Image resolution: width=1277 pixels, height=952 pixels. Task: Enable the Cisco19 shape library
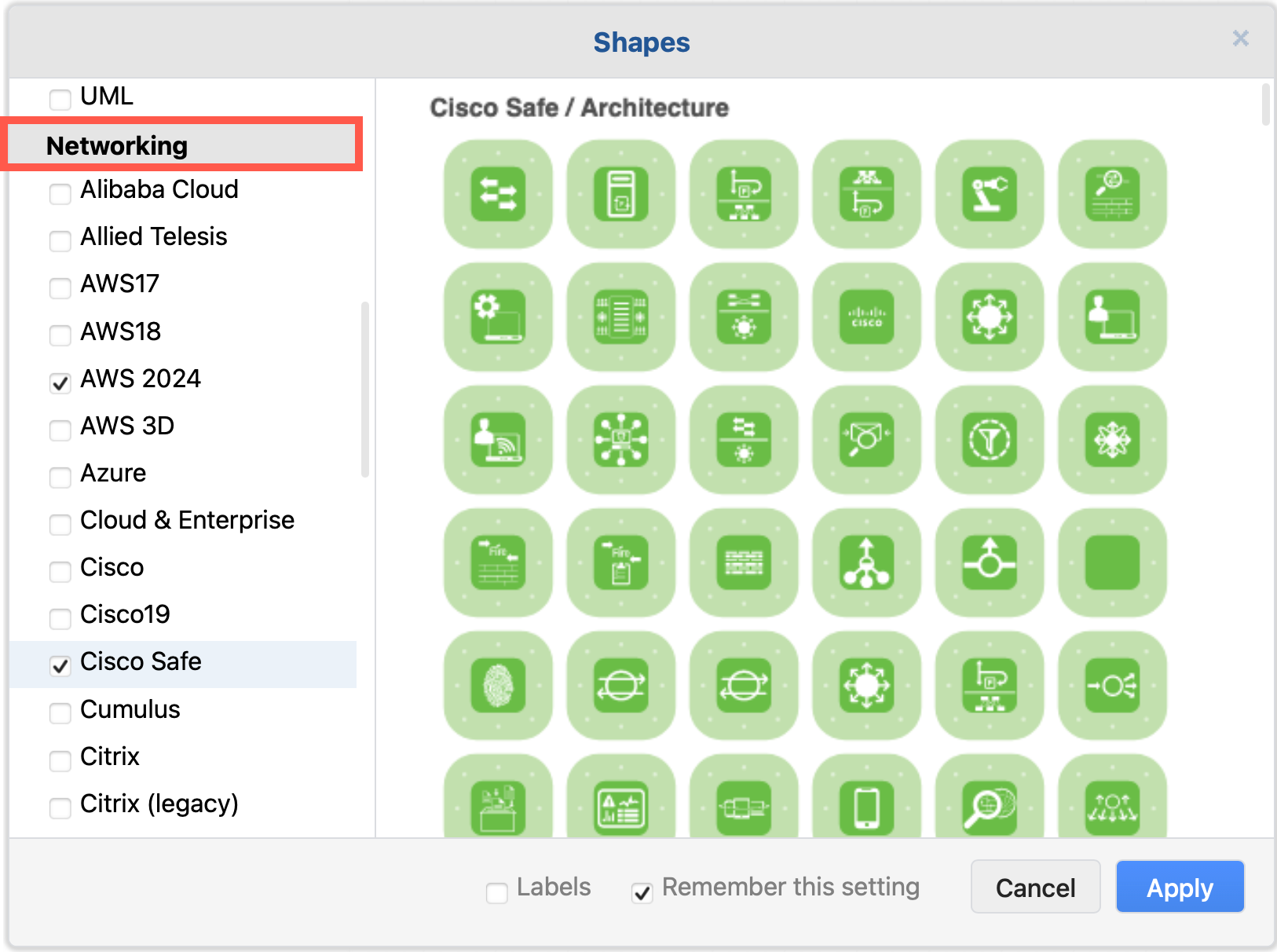(60, 618)
